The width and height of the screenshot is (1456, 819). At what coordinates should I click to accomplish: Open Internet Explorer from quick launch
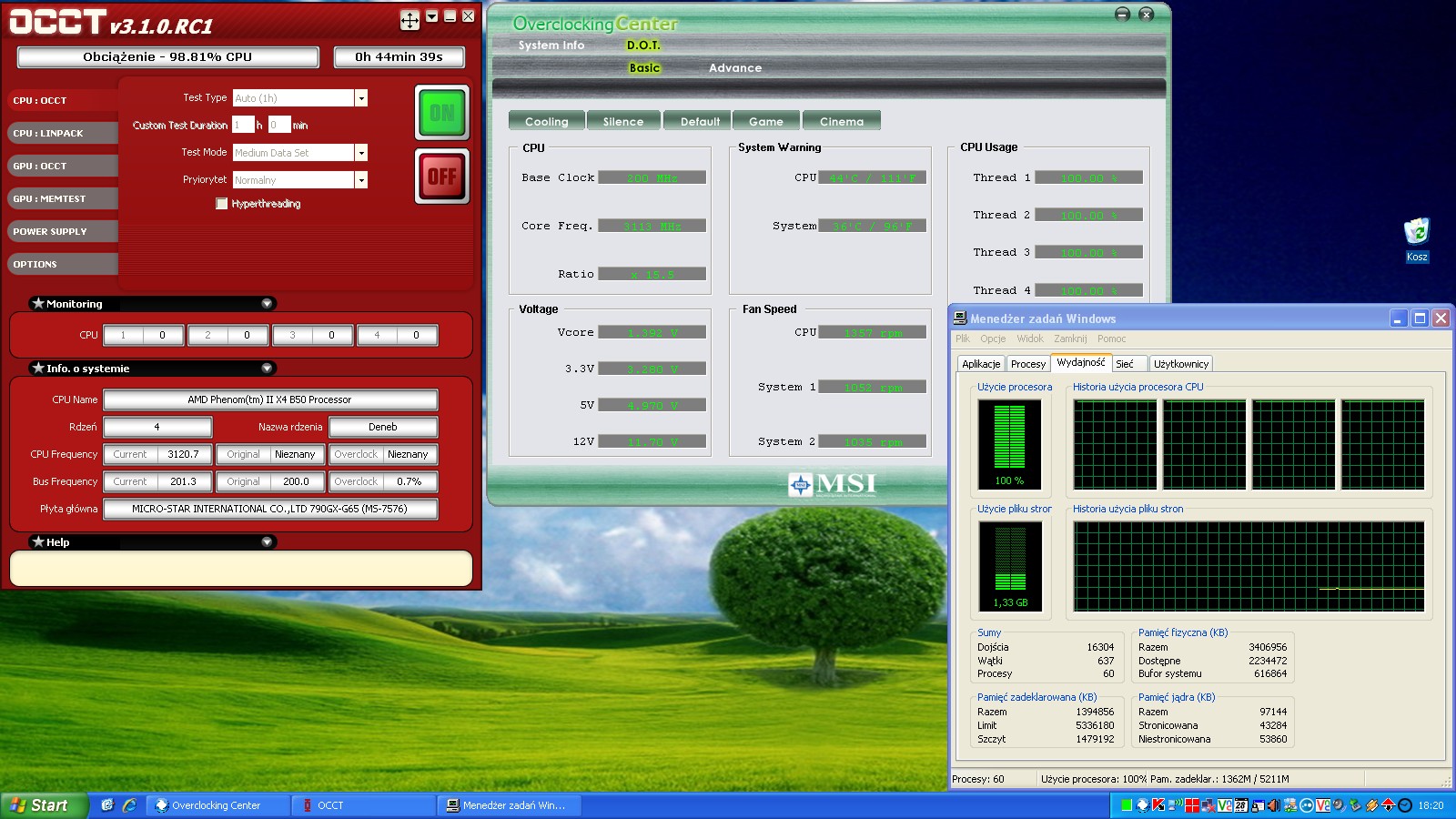tap(129, 805)
